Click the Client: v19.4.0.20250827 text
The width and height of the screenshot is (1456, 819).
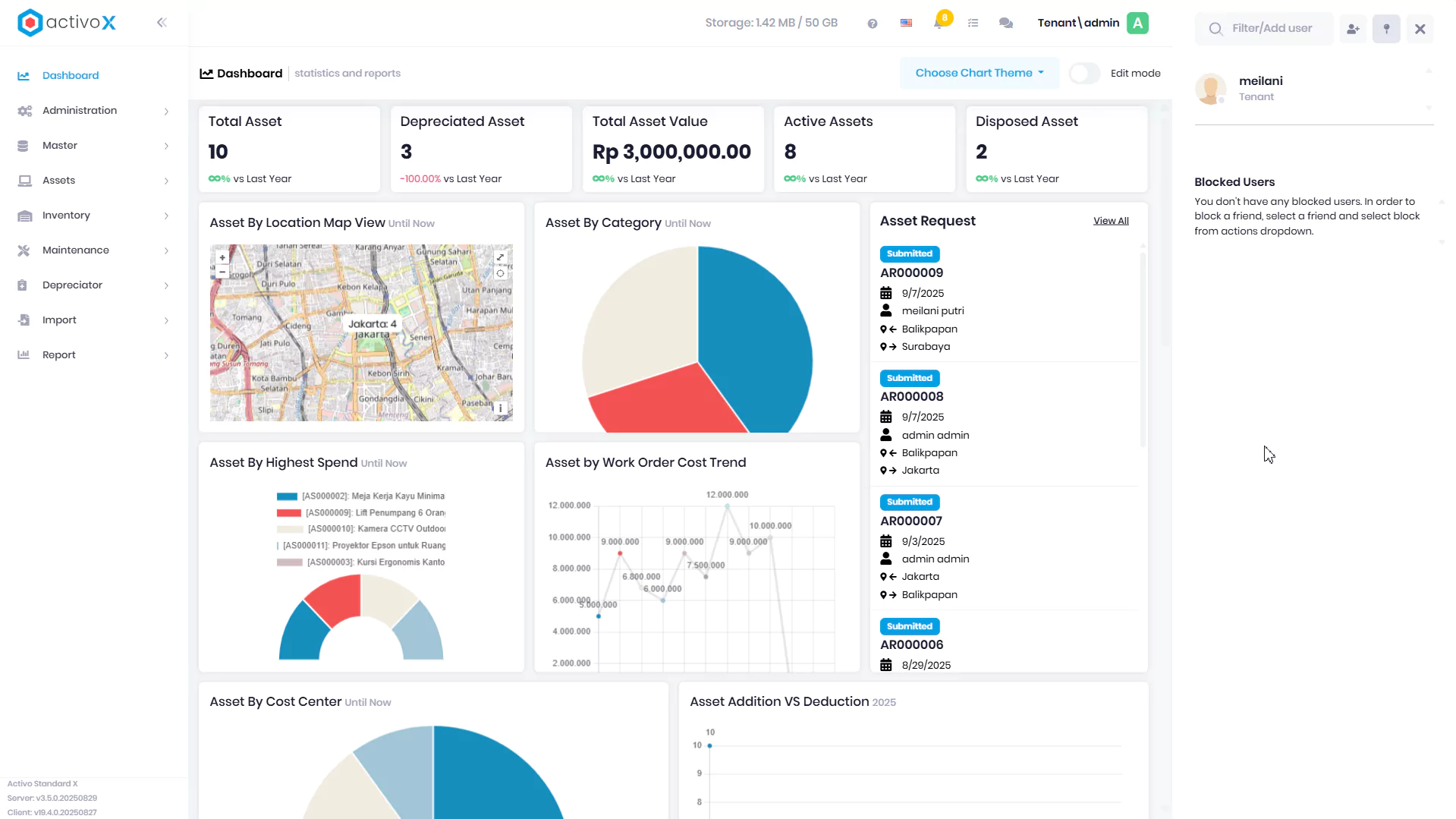point(52,813)
